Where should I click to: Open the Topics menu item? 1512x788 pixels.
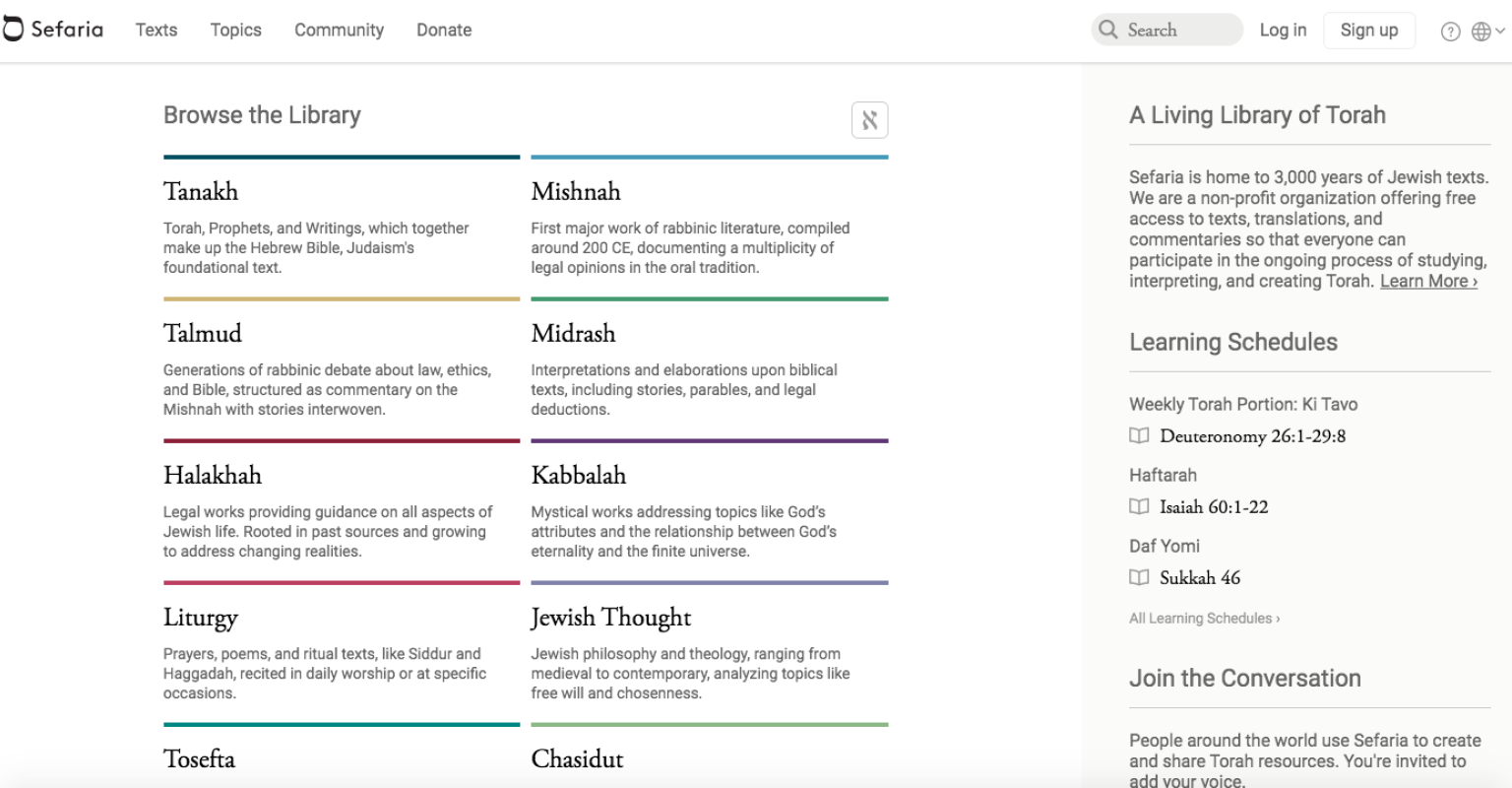point(235,30)
